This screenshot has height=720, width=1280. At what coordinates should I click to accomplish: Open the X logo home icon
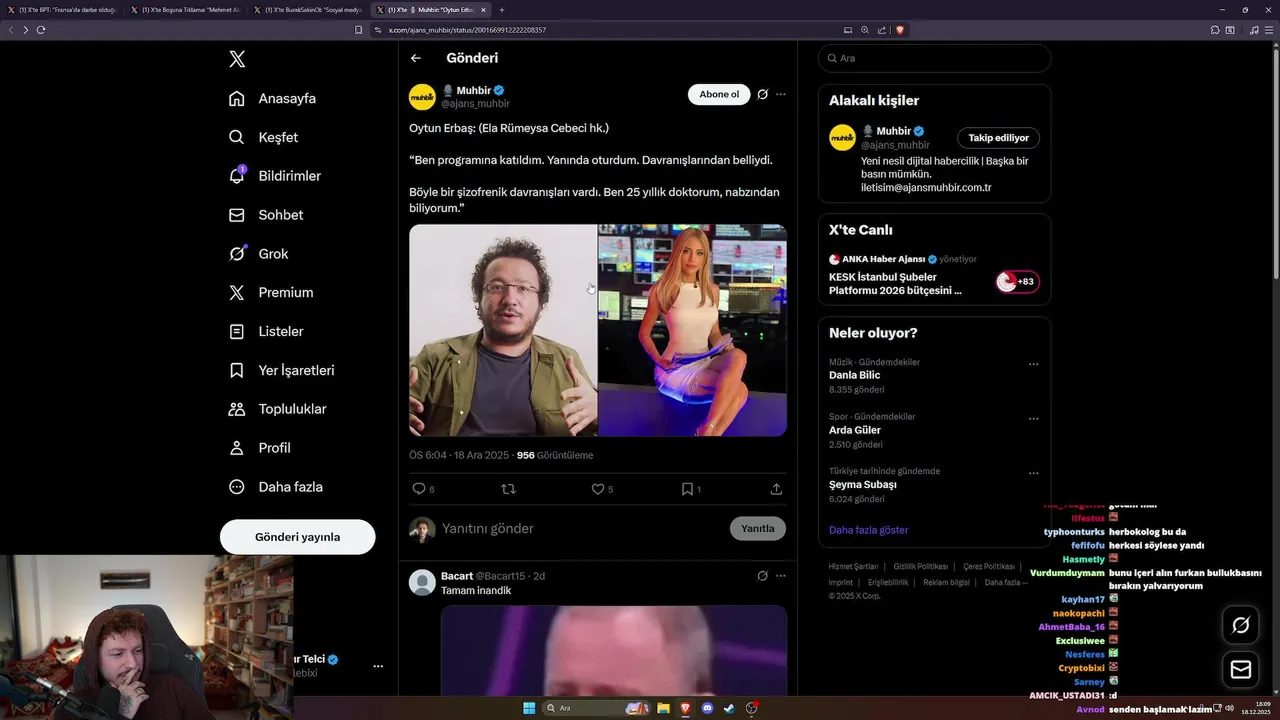point(237,59)
